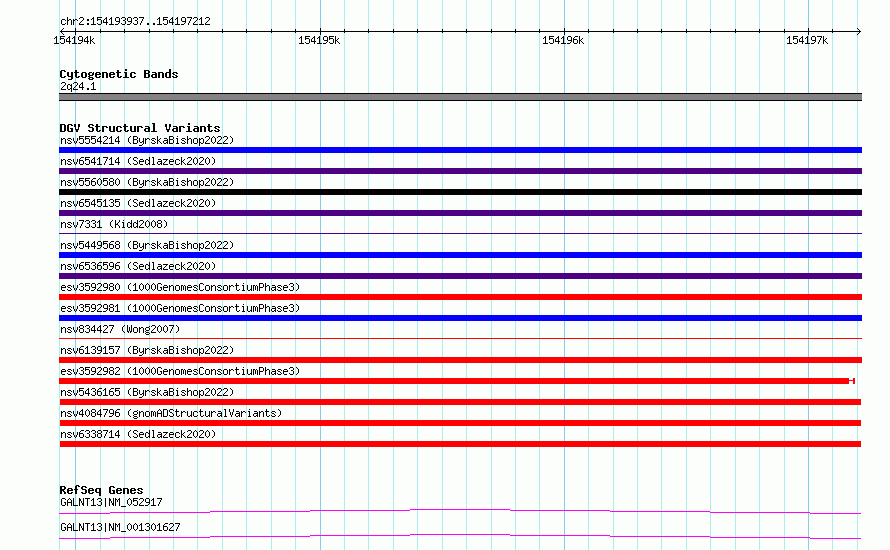
Task: Open variant nsv6545135 (Sedlazeck2020) label
Action: [x=138, y=203]
